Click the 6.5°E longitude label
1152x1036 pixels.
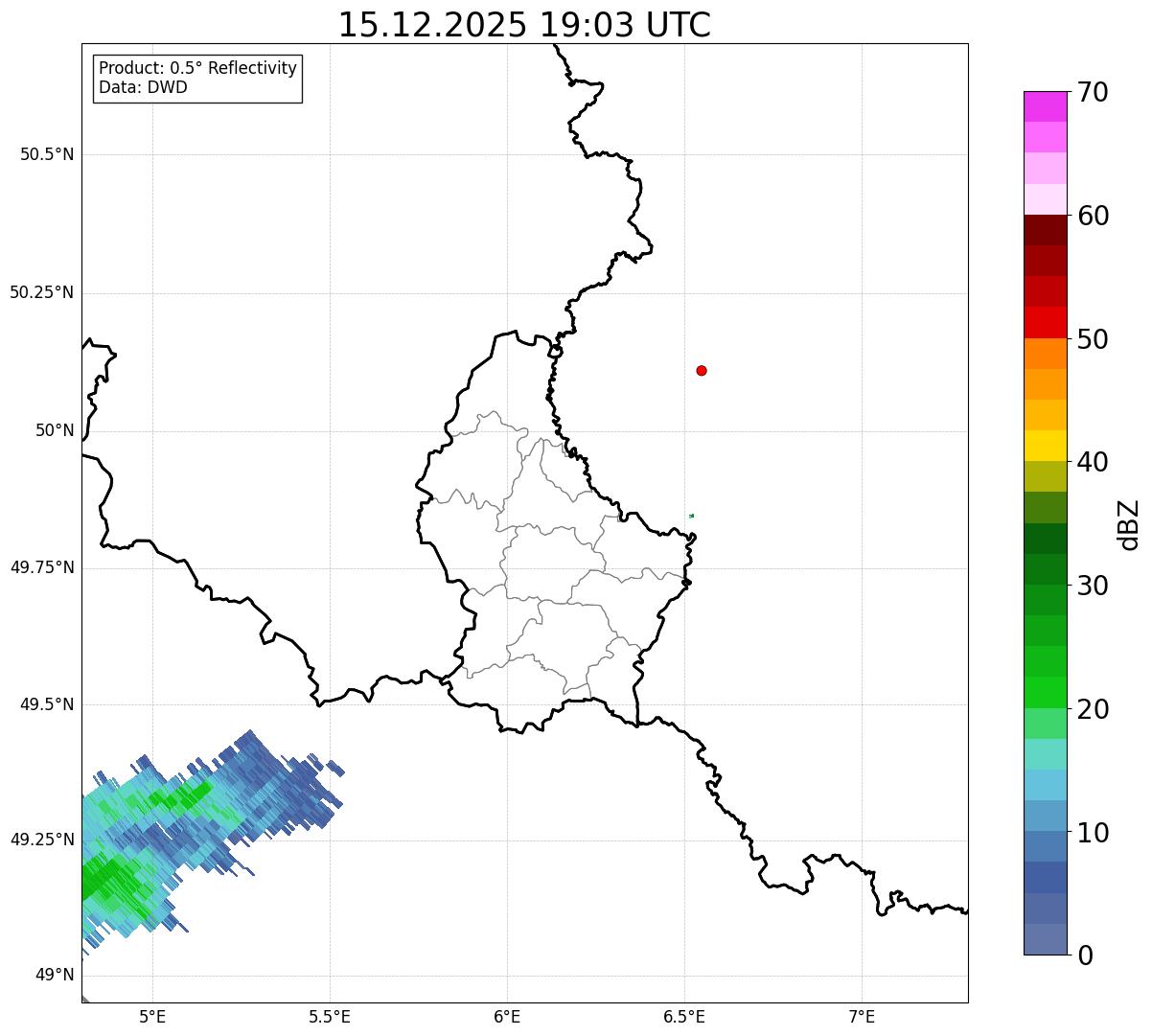(x=684, y=1017)
